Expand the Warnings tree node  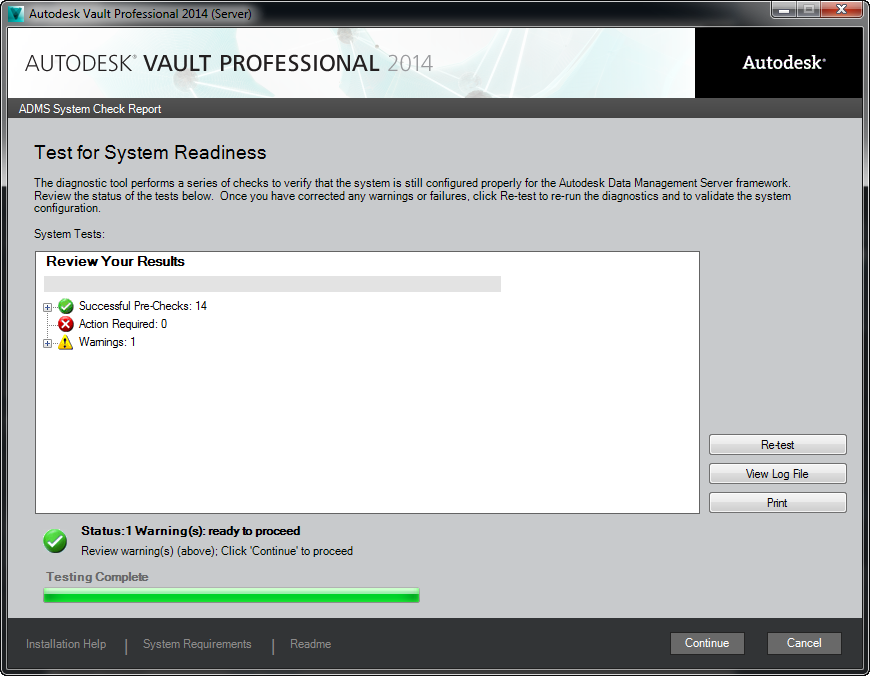[48, 344]
